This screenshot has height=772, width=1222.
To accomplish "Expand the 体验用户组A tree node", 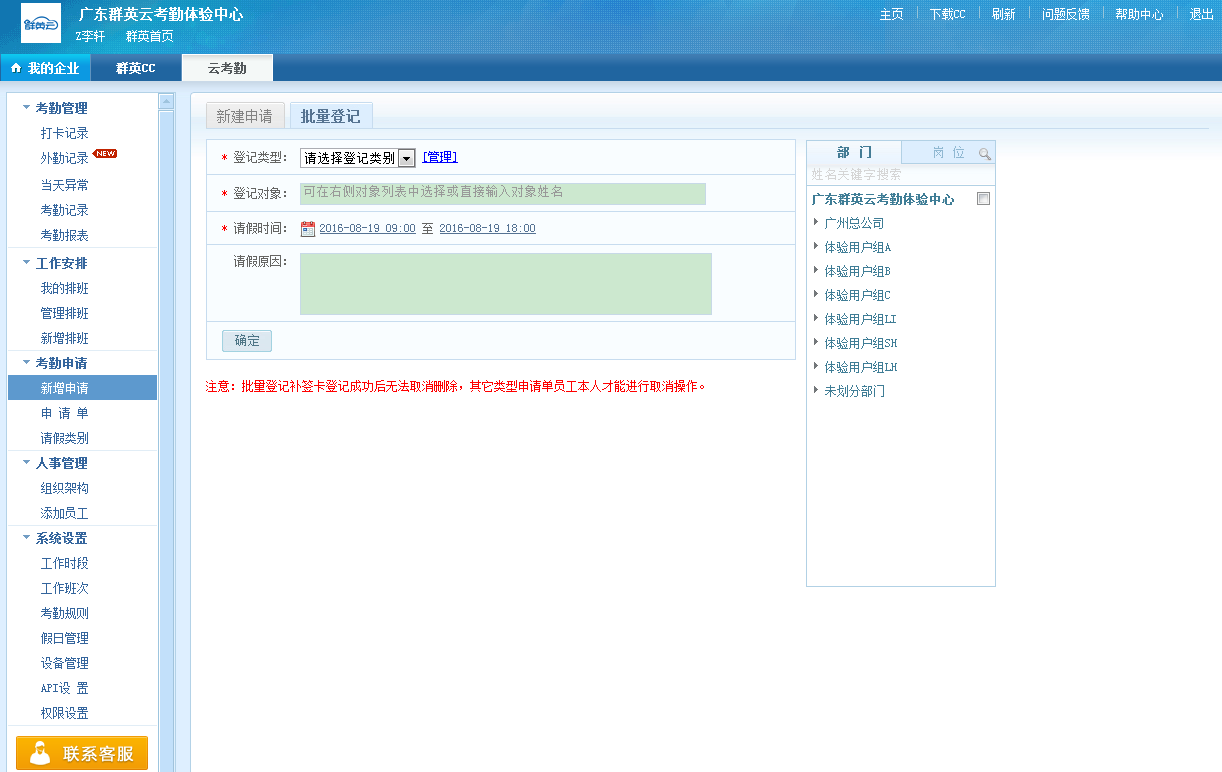I will pyautogui.click(x=816, y=246).
